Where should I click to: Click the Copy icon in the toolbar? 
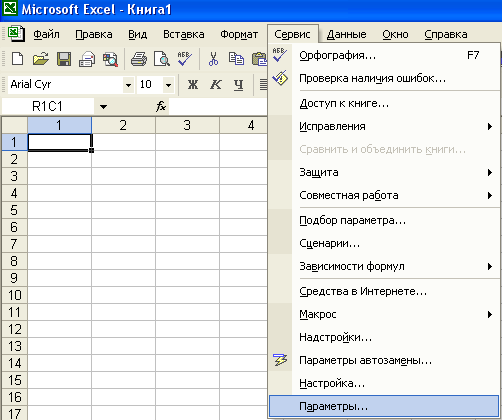pyautogui.click(x=236, y=59)
